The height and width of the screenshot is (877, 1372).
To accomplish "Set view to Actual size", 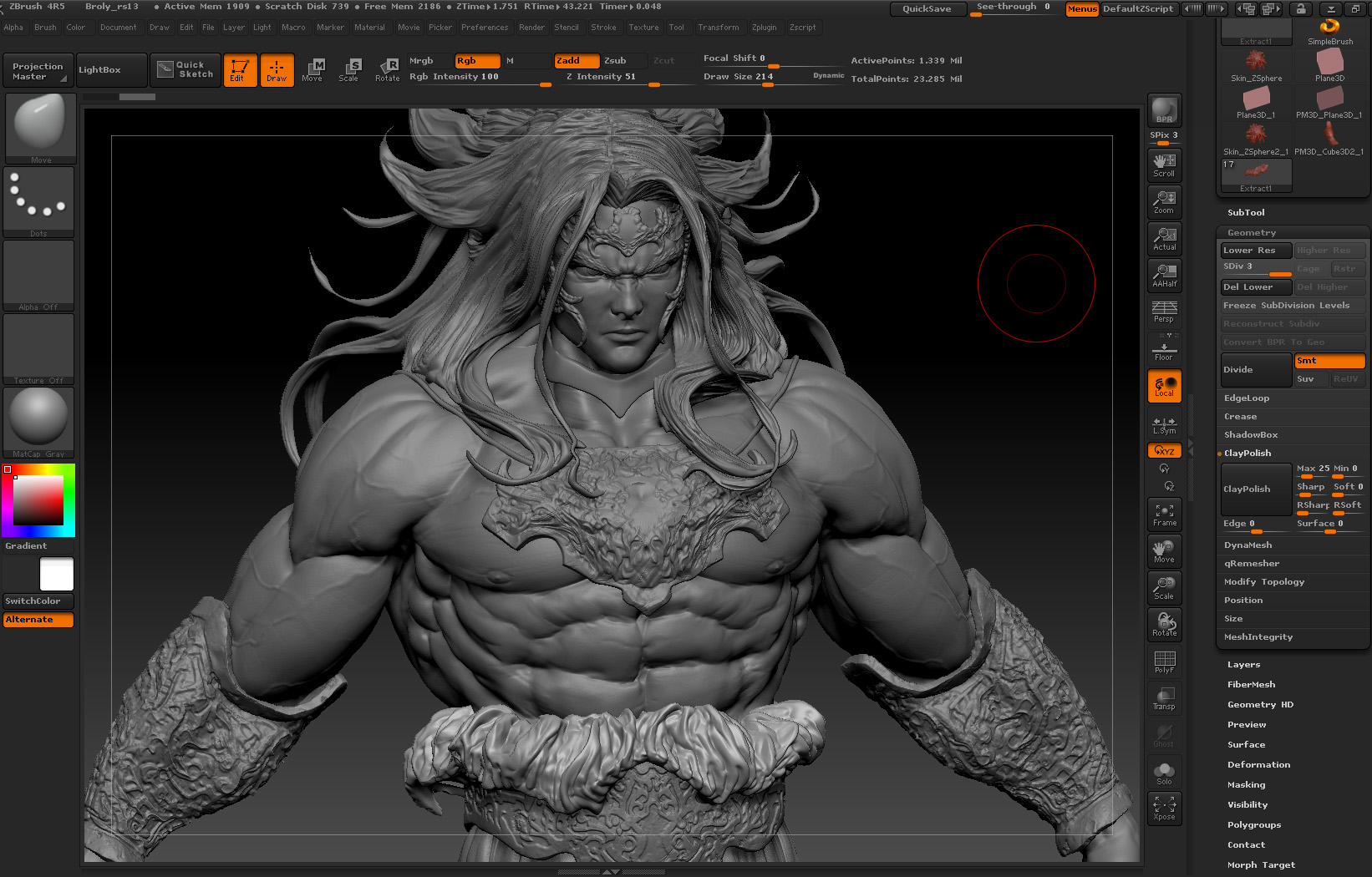I will [1164, 238].
